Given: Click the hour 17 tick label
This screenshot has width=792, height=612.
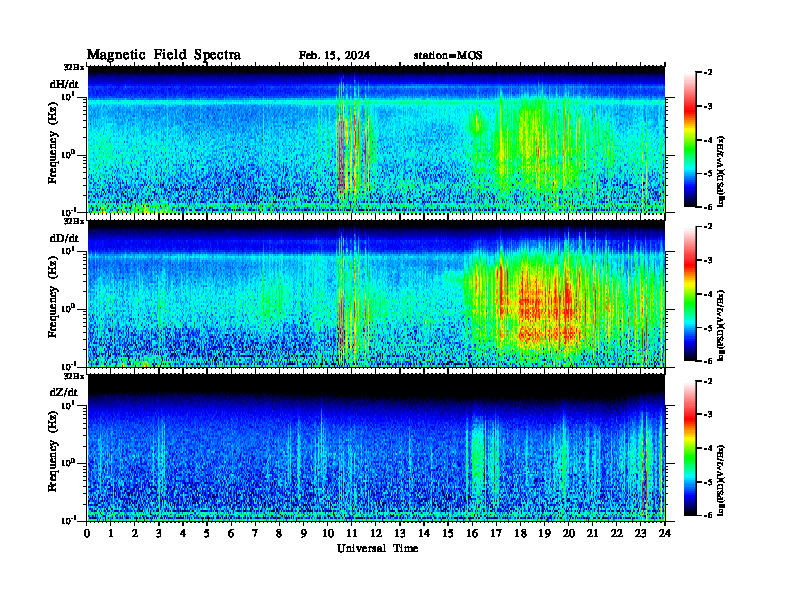Looking at the screenshot, I should [x=497, y=533].
